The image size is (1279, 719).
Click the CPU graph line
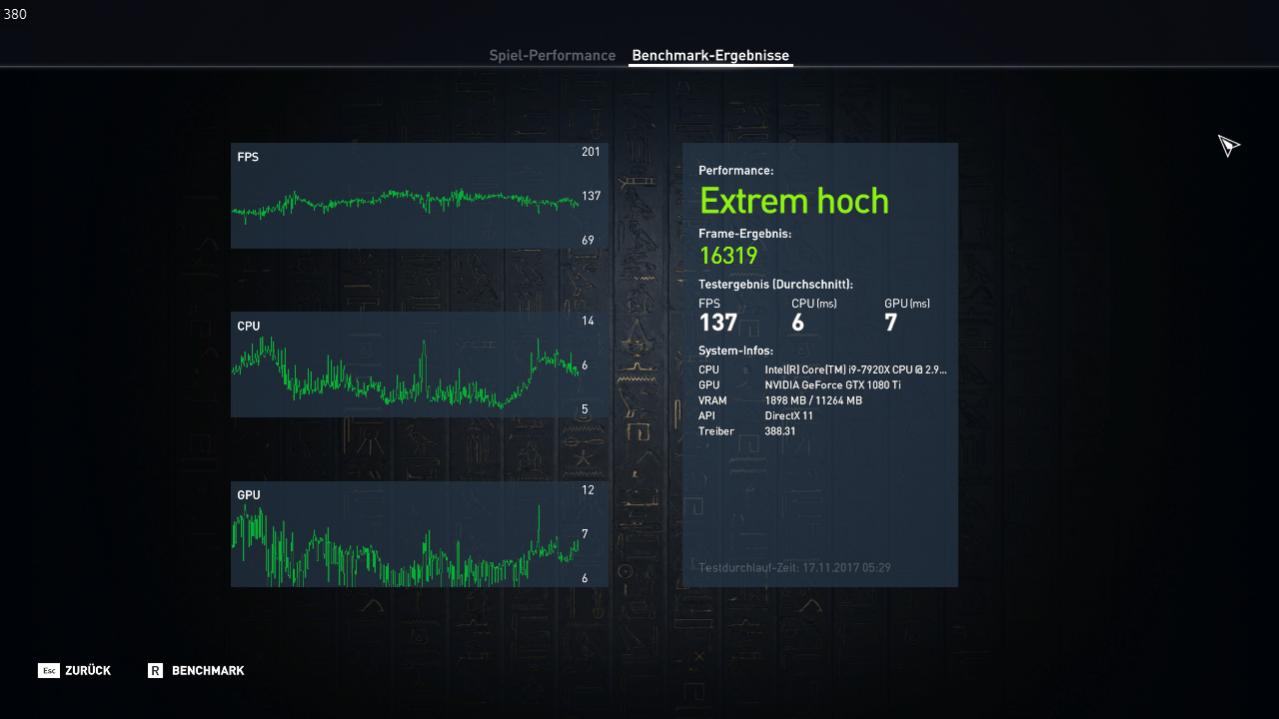pos(405,373)
